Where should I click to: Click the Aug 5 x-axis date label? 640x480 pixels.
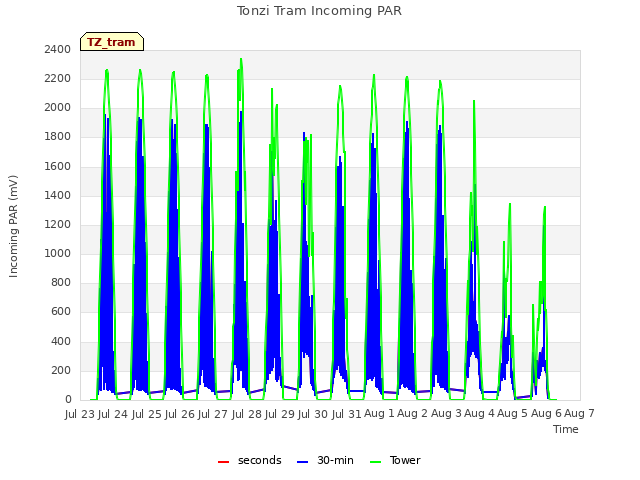click(513, 414)
